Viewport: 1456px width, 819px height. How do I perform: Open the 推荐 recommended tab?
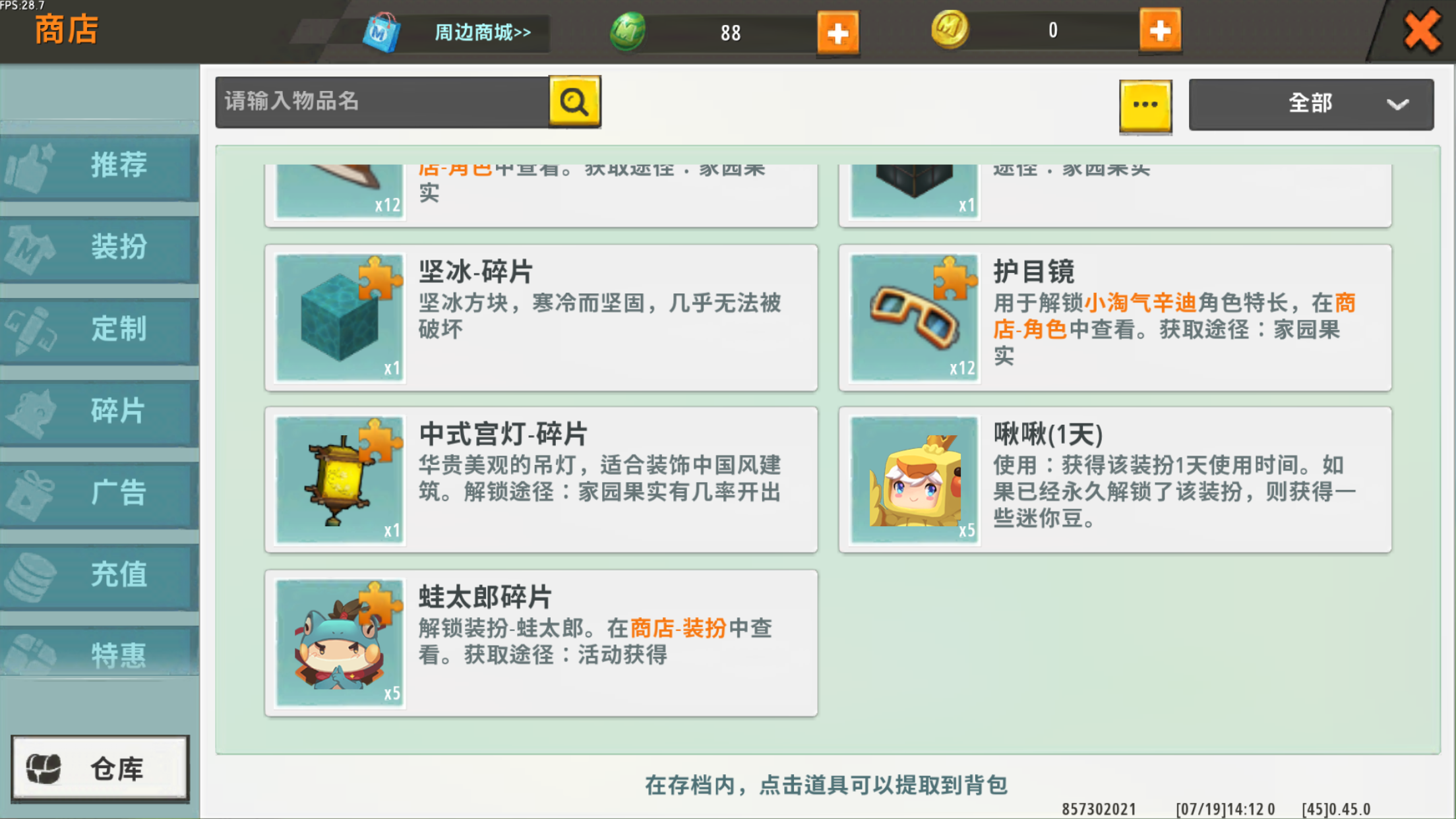100,165
